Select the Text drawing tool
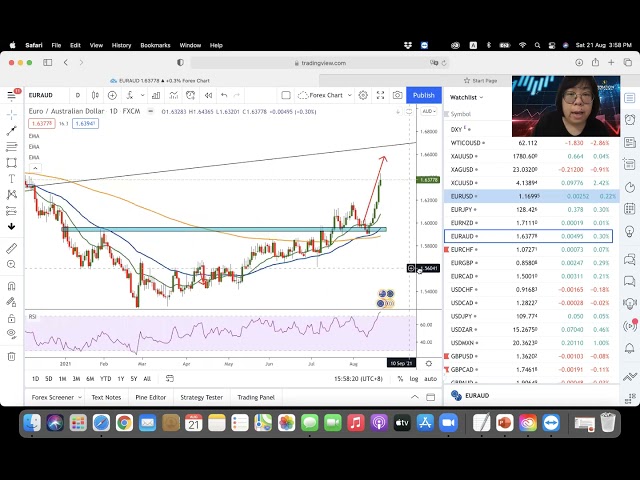640x480 pixels. coord(11,179)
